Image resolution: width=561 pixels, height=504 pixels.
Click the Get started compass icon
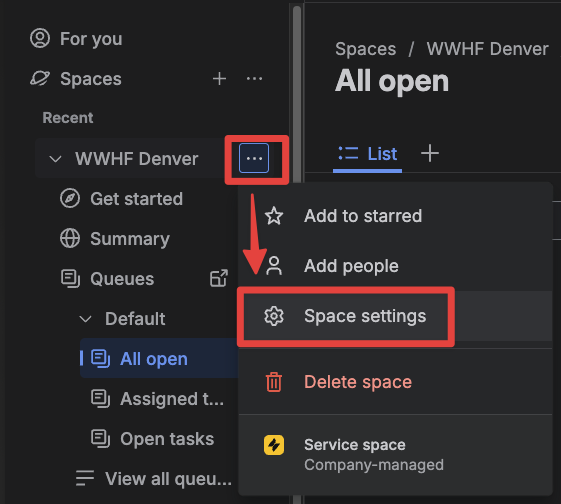[x=70, y=198]
